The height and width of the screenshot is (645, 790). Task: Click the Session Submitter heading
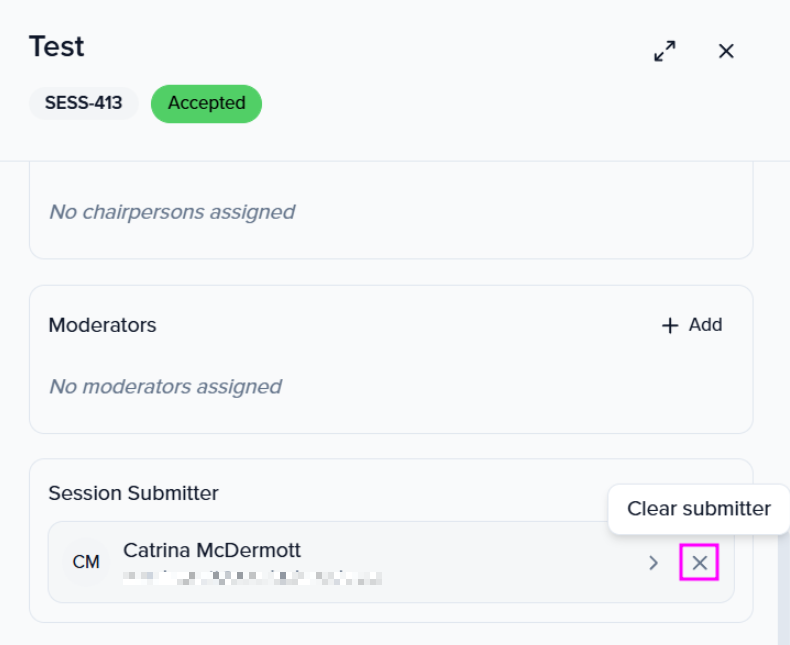[x=133, y=493]
